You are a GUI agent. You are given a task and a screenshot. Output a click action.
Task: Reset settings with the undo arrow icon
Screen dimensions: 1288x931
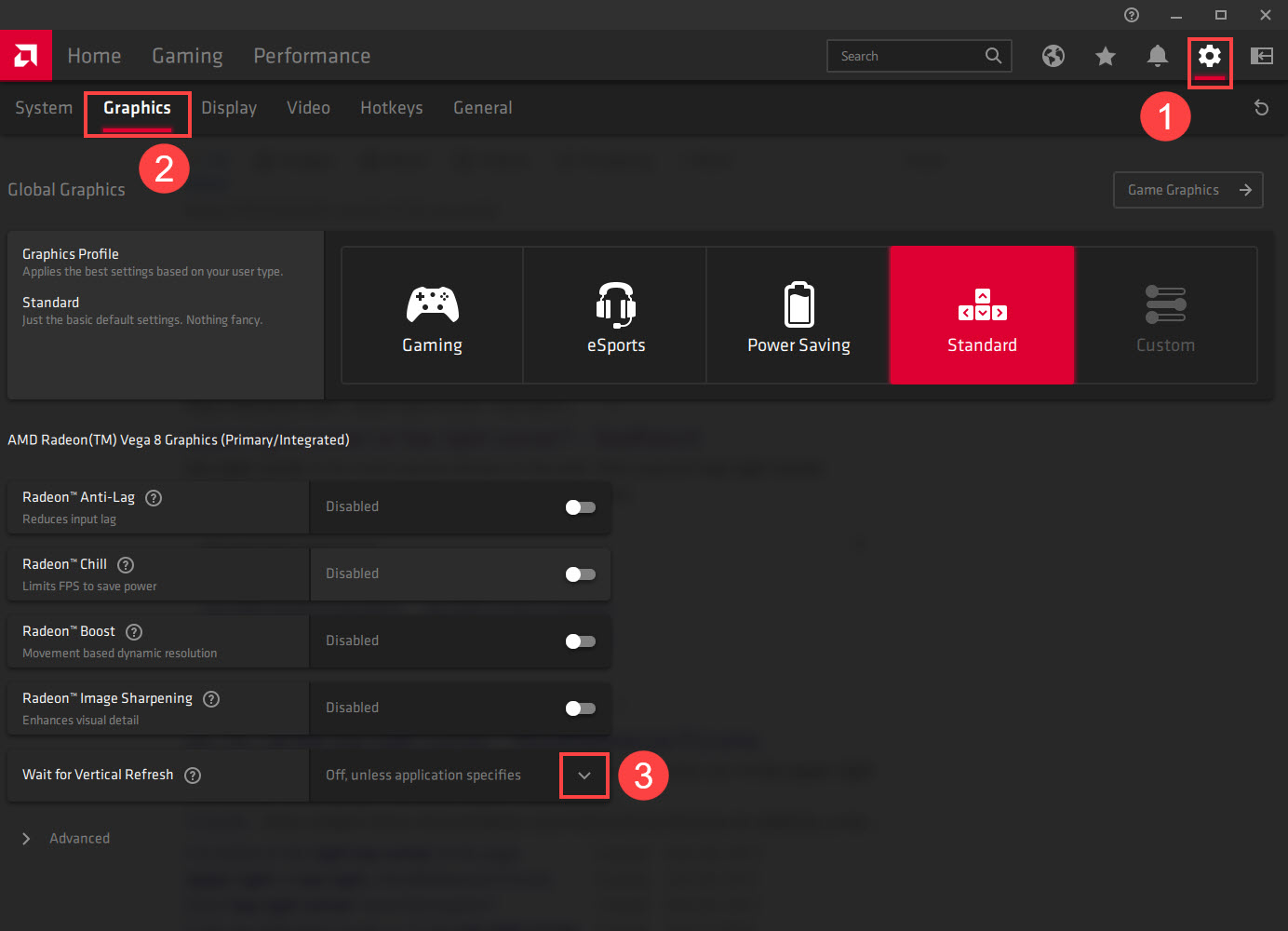(x=1262, y=108)
